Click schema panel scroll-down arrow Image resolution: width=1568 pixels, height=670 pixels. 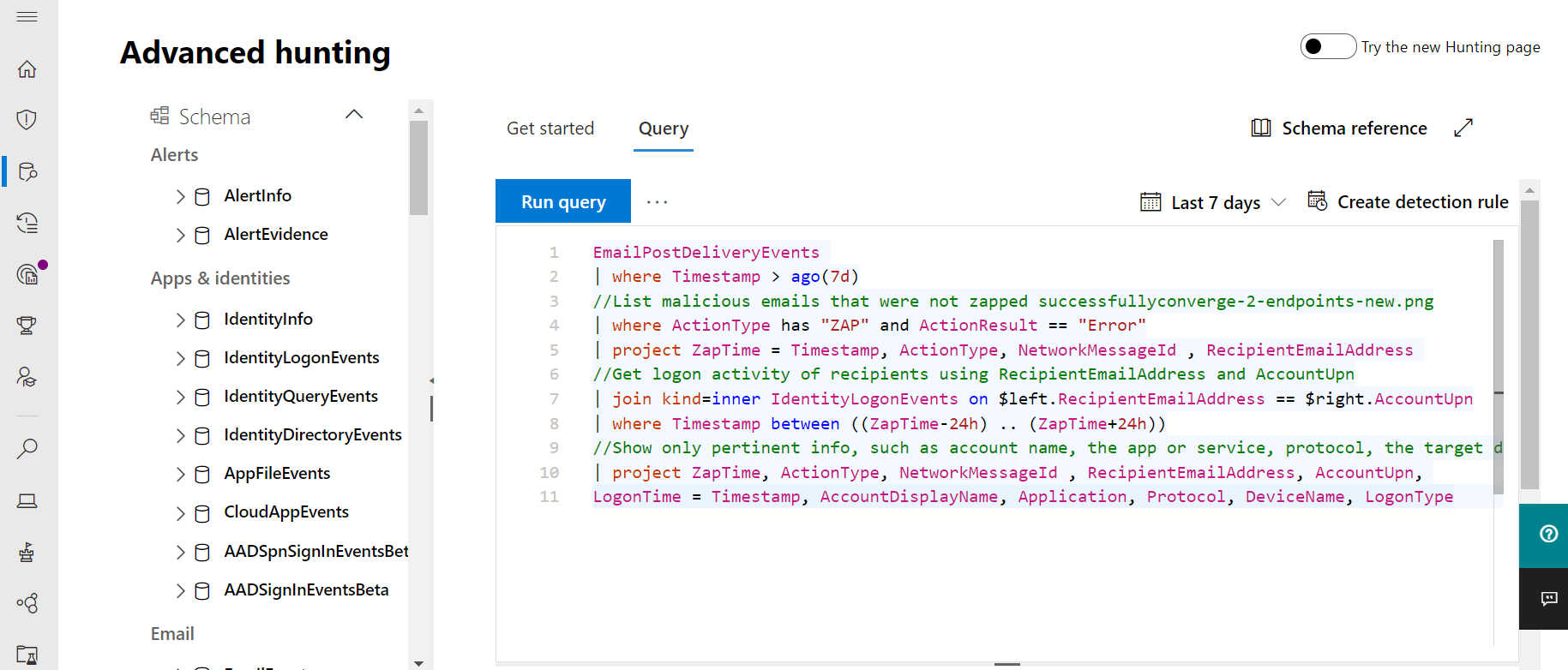[418, 663]
